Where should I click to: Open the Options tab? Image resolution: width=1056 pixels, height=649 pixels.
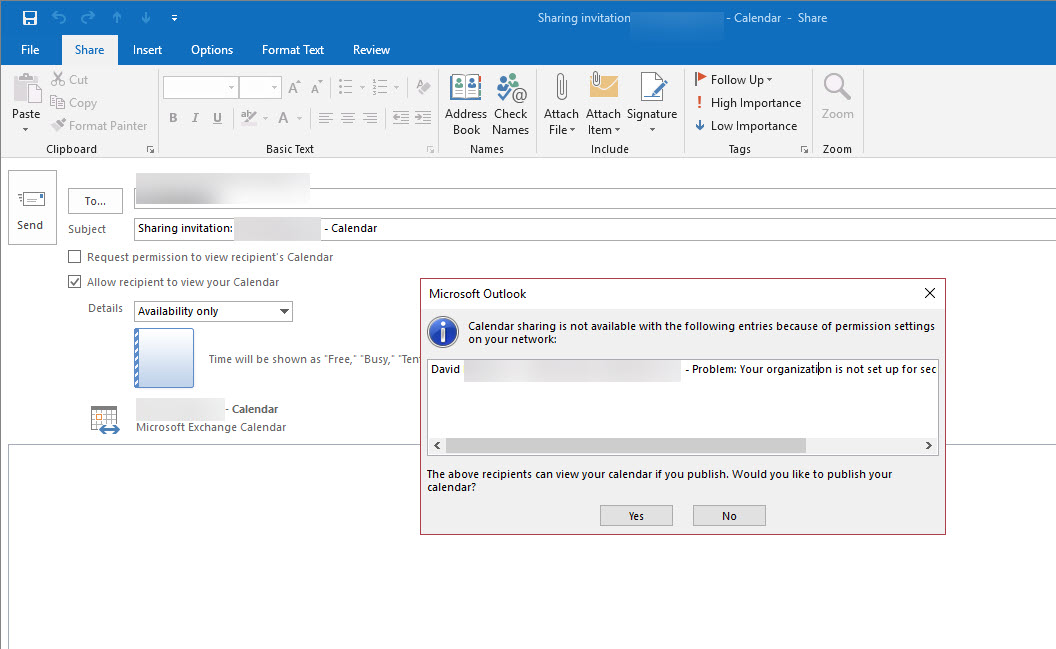point(211,50)
